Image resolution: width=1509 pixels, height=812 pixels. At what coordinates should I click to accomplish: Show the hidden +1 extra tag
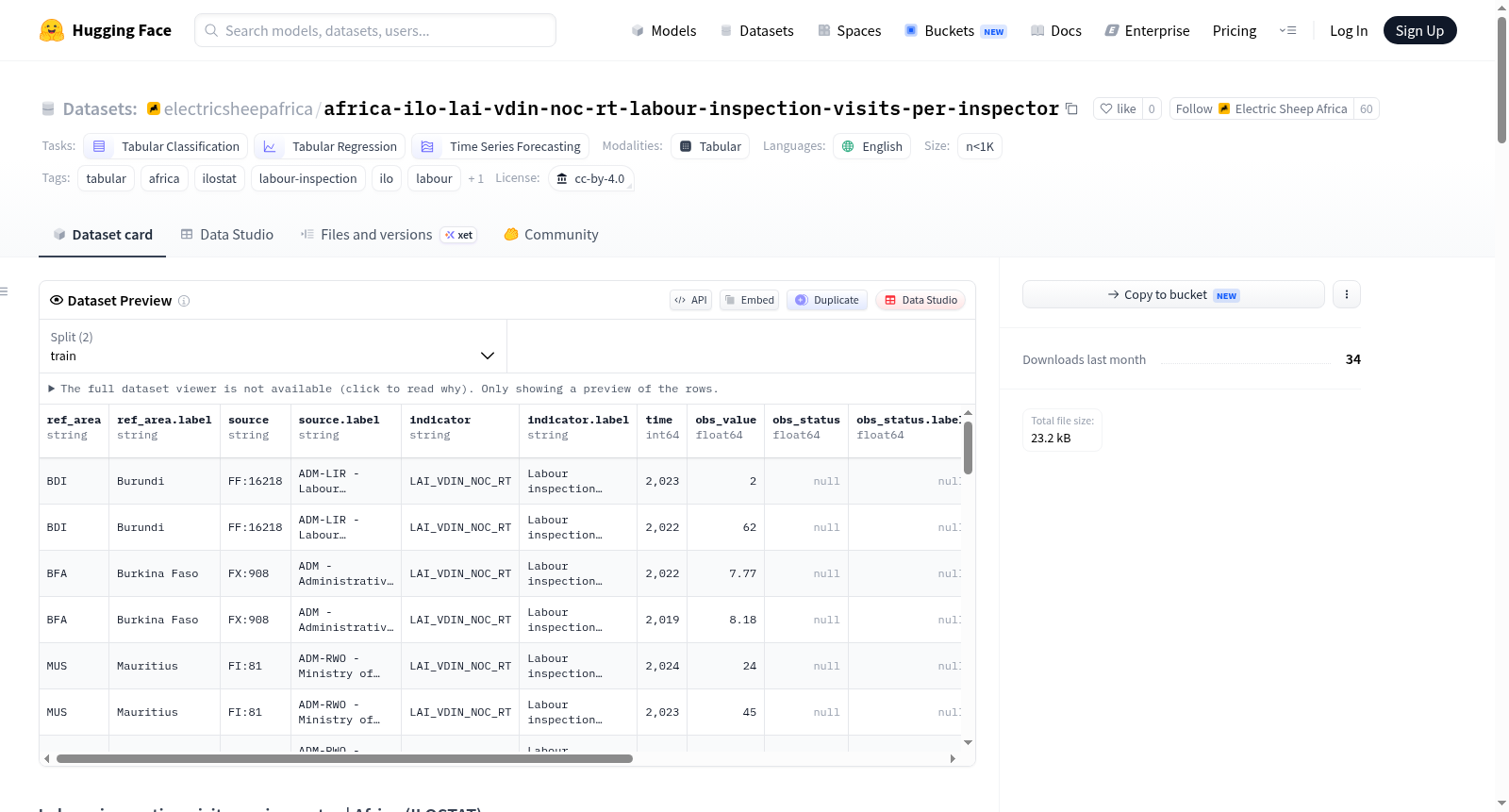pyautogui.click(x=475, y=178)
